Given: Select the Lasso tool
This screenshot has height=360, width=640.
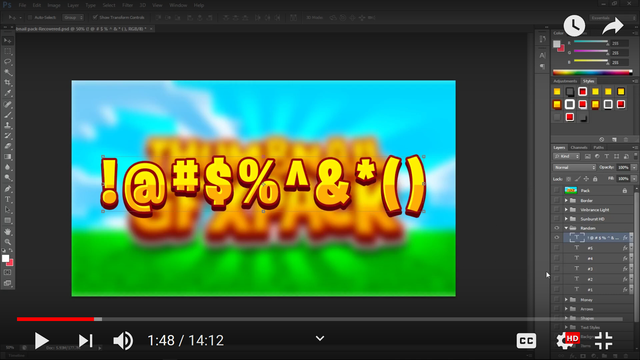Looking at the screenshot, I should pos(7,62).
